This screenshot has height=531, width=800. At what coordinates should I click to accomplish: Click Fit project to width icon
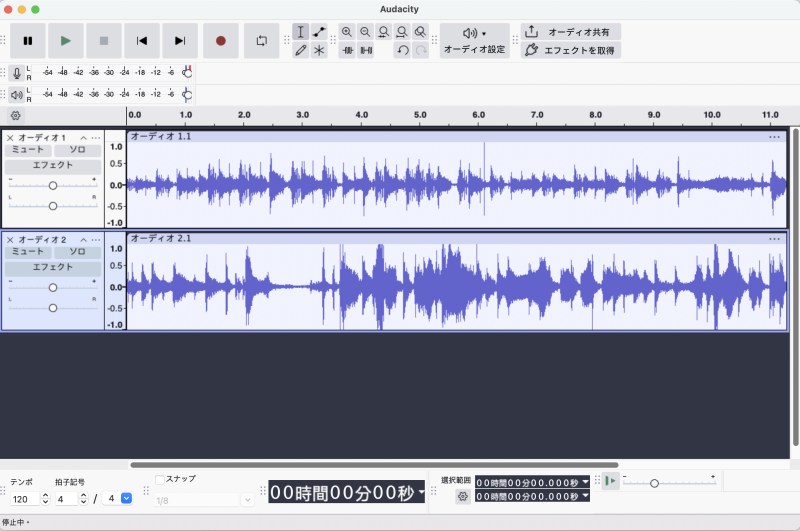402,32
